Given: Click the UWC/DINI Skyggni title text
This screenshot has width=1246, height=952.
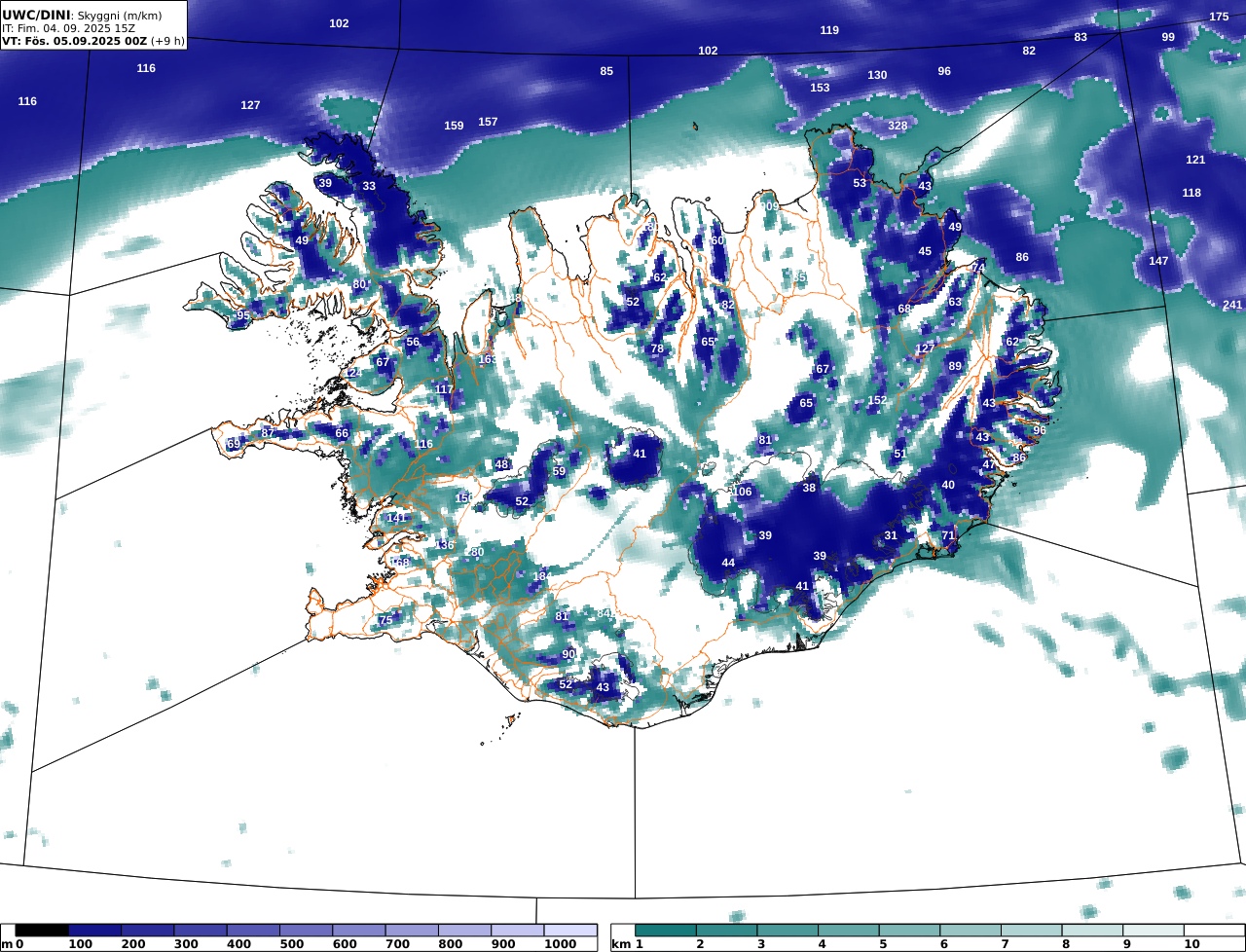Looking at the screenshot, I should click(80, 15).
